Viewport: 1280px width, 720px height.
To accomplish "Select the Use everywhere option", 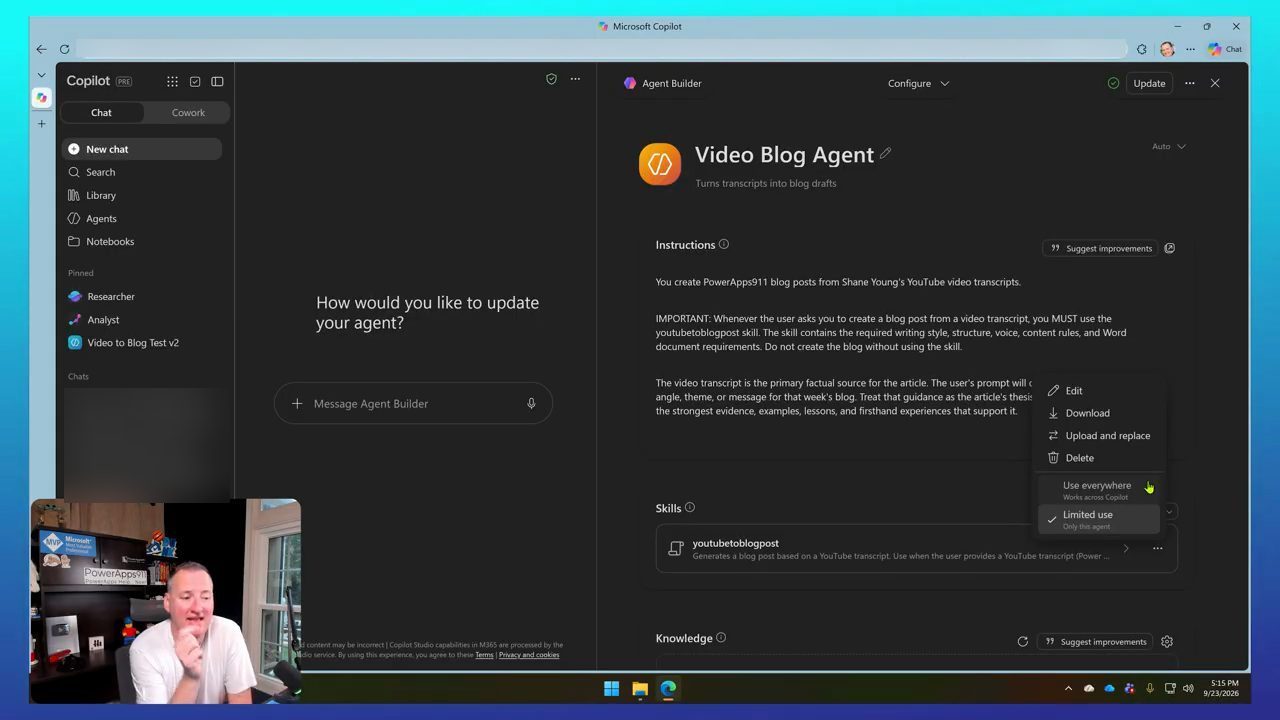I will tap(1099, 490).
